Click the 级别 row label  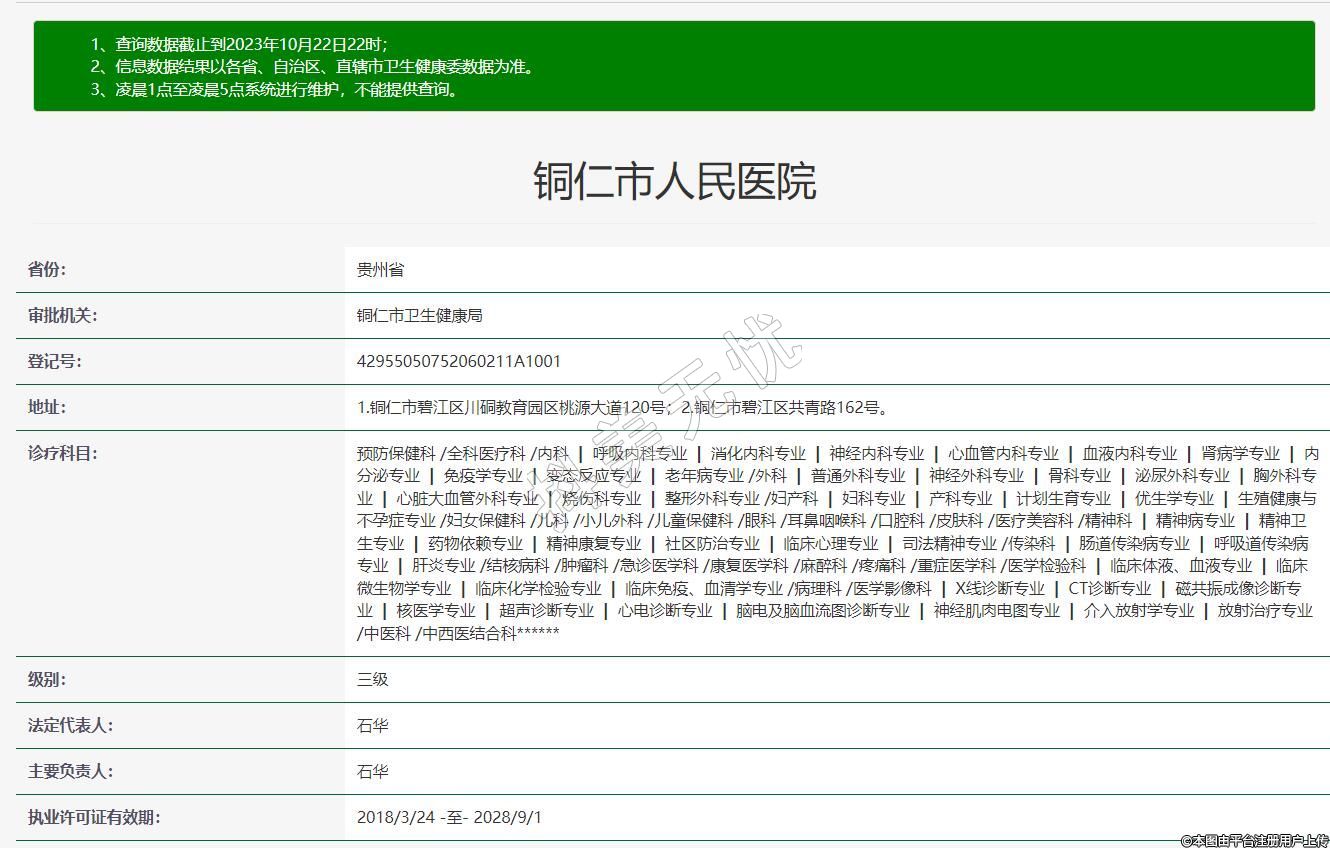pos(47,680)
